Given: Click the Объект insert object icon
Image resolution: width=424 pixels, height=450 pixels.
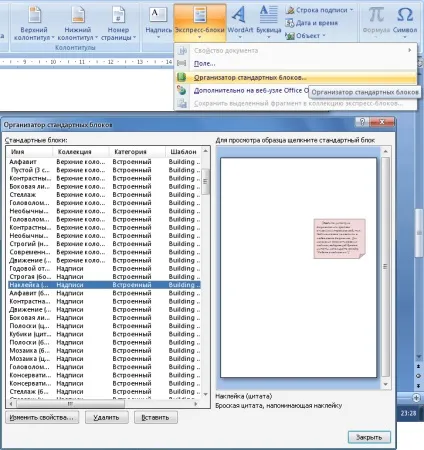Looking at the screenshot, I should click(290, 36).
